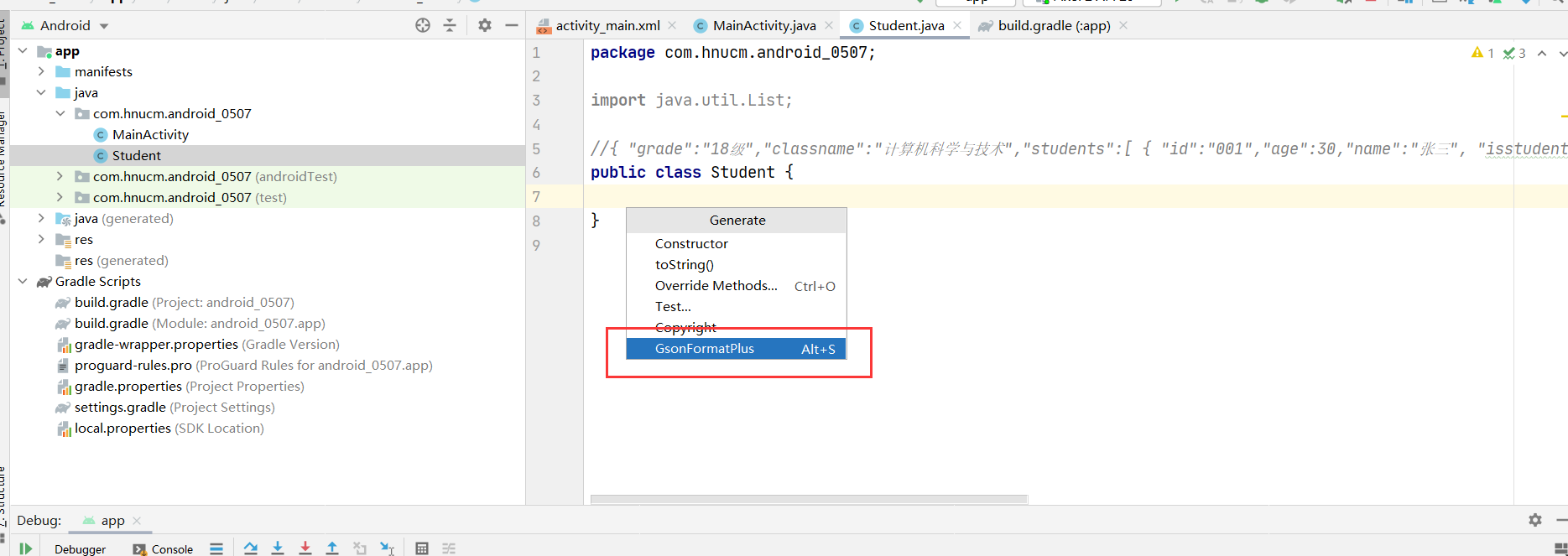The height and width of the screenshot is (556, 1568).
Task: Close the Student.java tab
Action: point(957,26)
